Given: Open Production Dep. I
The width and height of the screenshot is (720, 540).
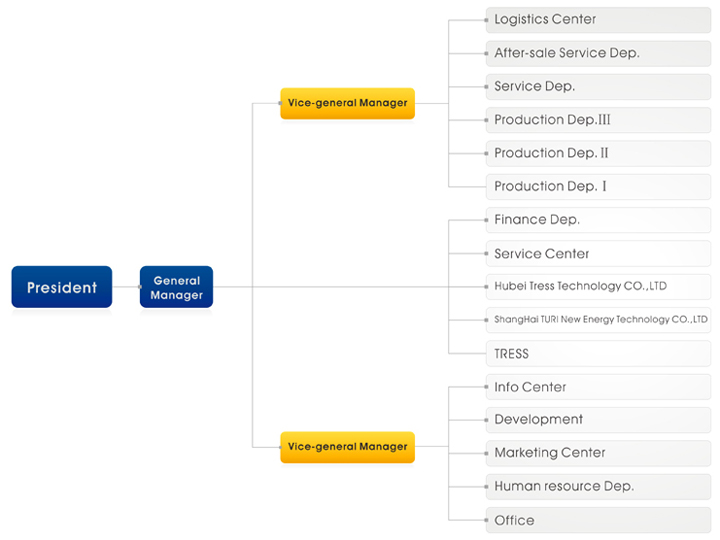Looking at the screenshot, I should [598, 186].
